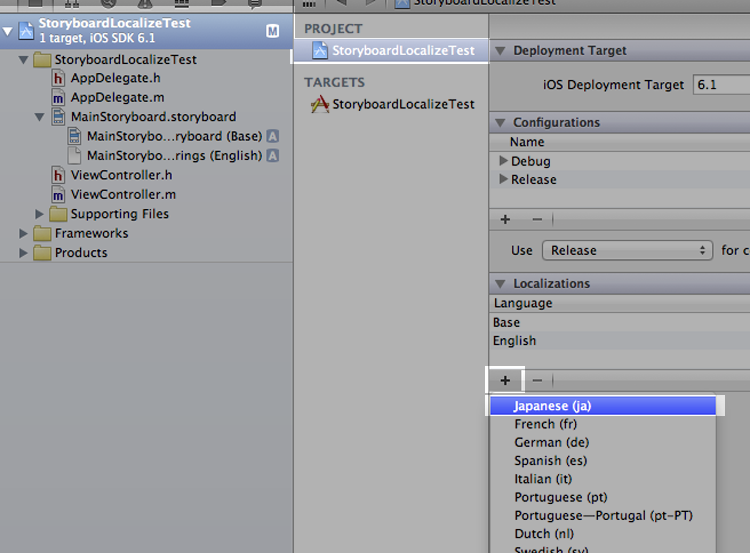This screenshot has width=750, height=553.
Task: Select StoryboardLocalizeTest under PROJECT
Action: [x=391, y=51]
